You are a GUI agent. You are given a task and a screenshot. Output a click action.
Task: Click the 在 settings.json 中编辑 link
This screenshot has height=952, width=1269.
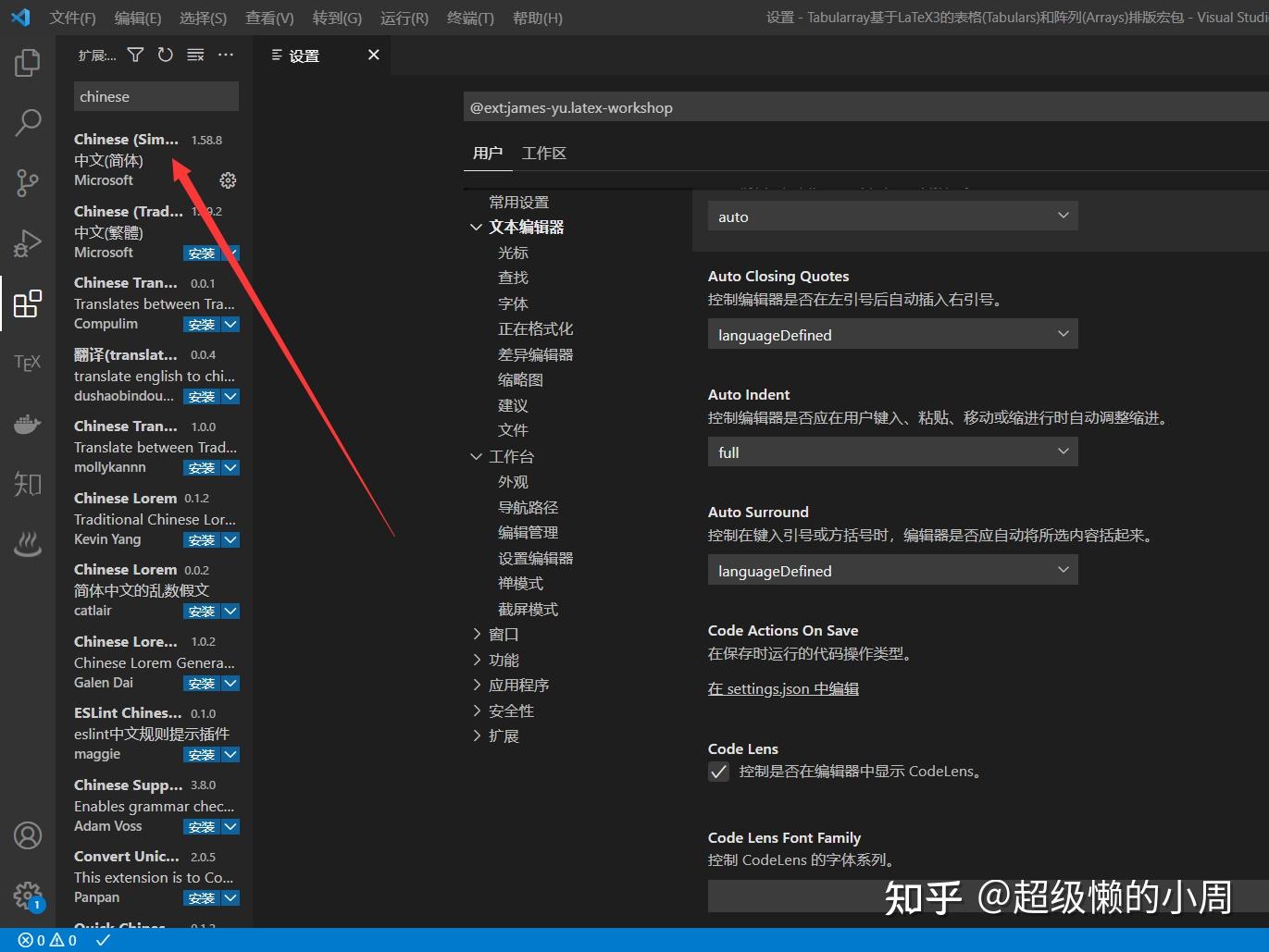(783, 688)
